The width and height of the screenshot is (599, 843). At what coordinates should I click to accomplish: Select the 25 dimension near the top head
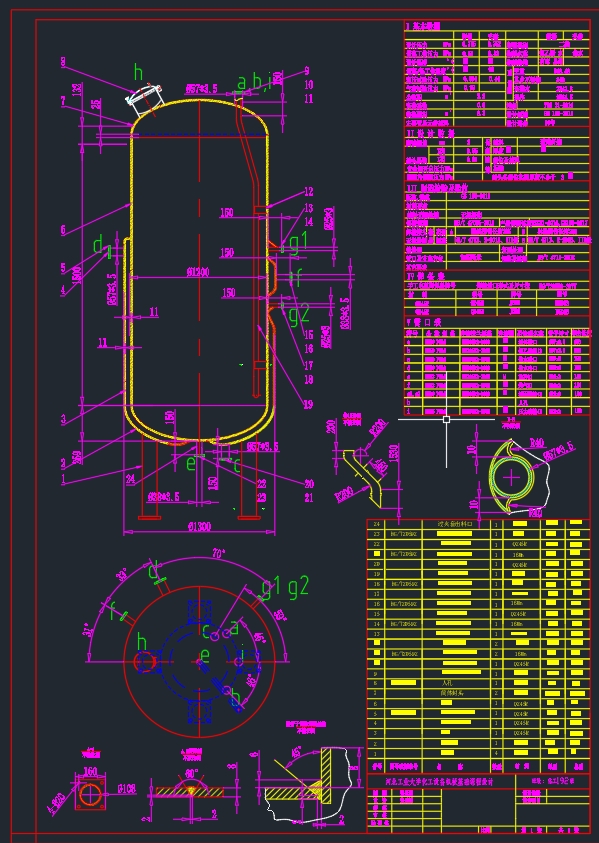[x=96, y=104]
